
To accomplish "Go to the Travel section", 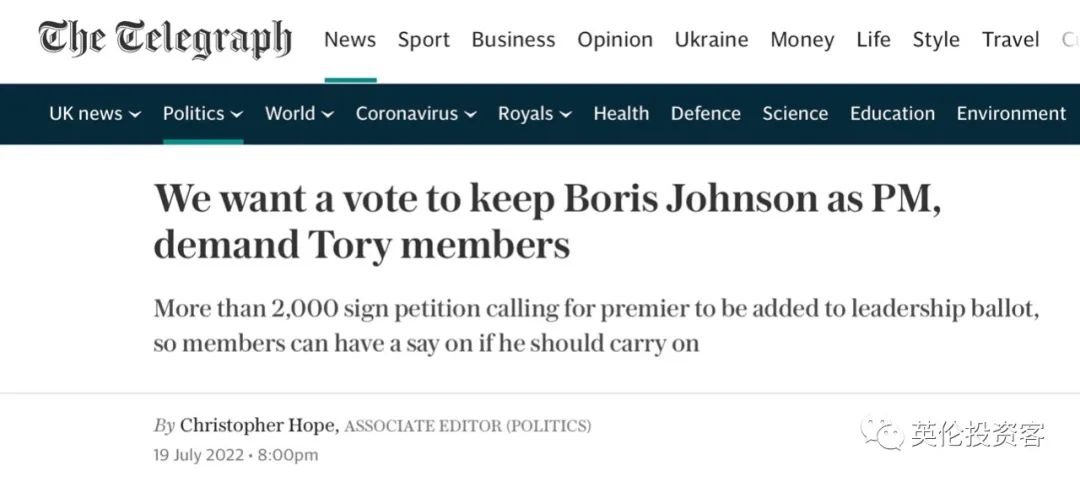I will (x=1010, y=40).
